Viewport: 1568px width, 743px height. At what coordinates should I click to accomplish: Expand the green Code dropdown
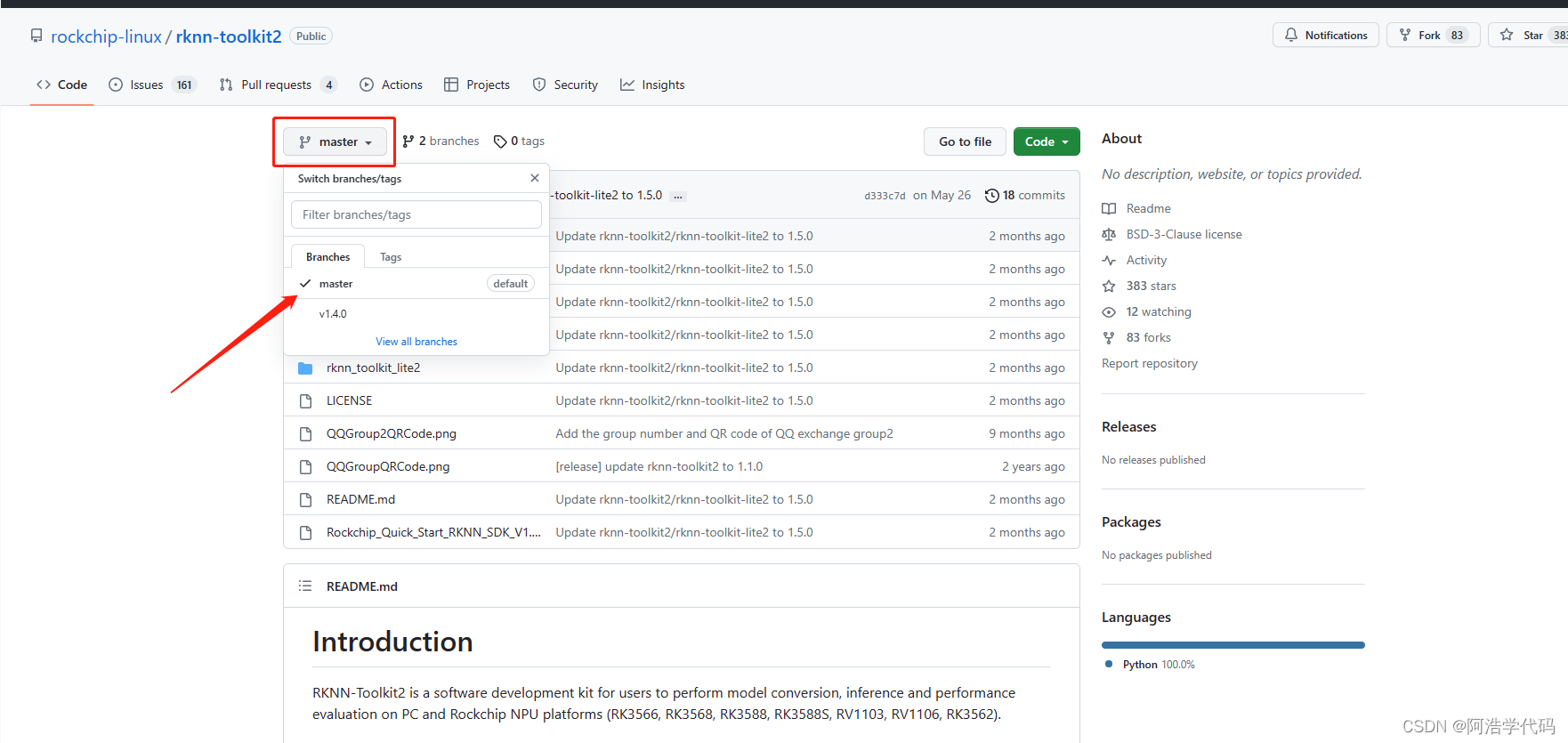tap(1047, 141)
